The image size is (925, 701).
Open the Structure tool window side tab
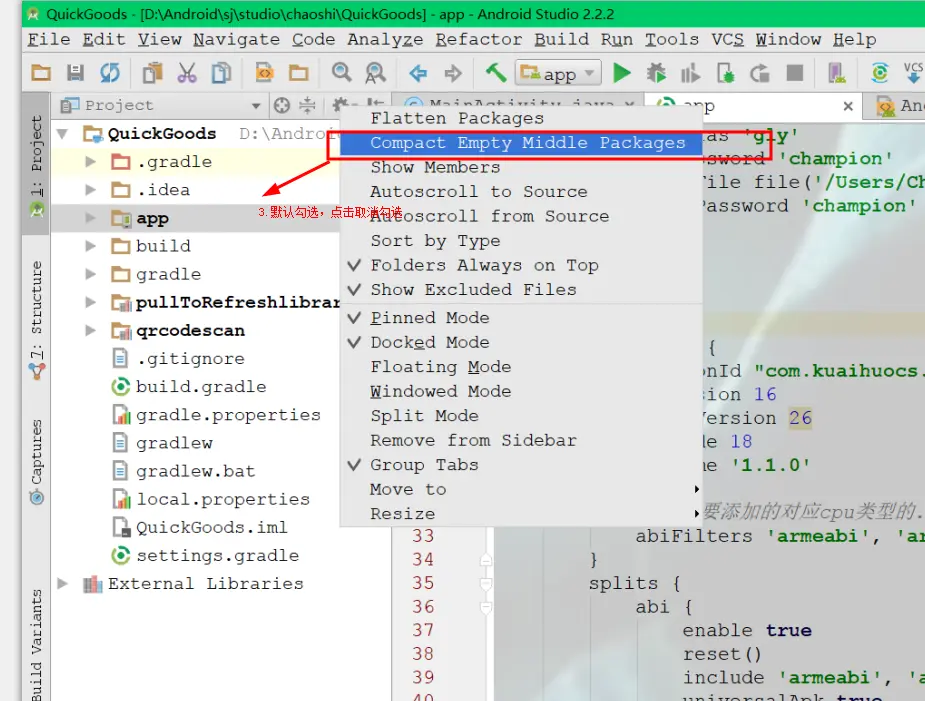[x=37, y=320]
